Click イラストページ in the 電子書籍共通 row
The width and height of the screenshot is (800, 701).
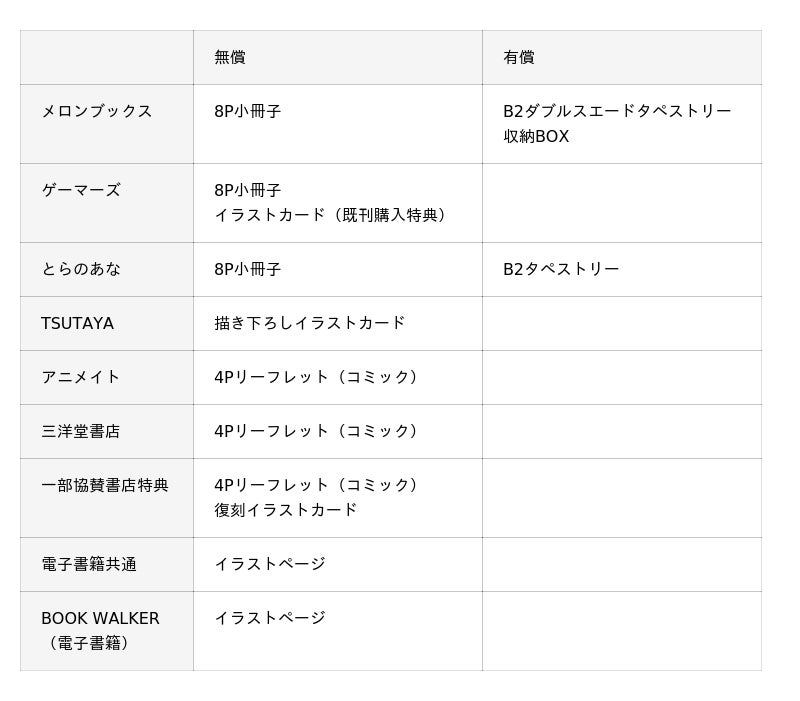click(270, 565)
